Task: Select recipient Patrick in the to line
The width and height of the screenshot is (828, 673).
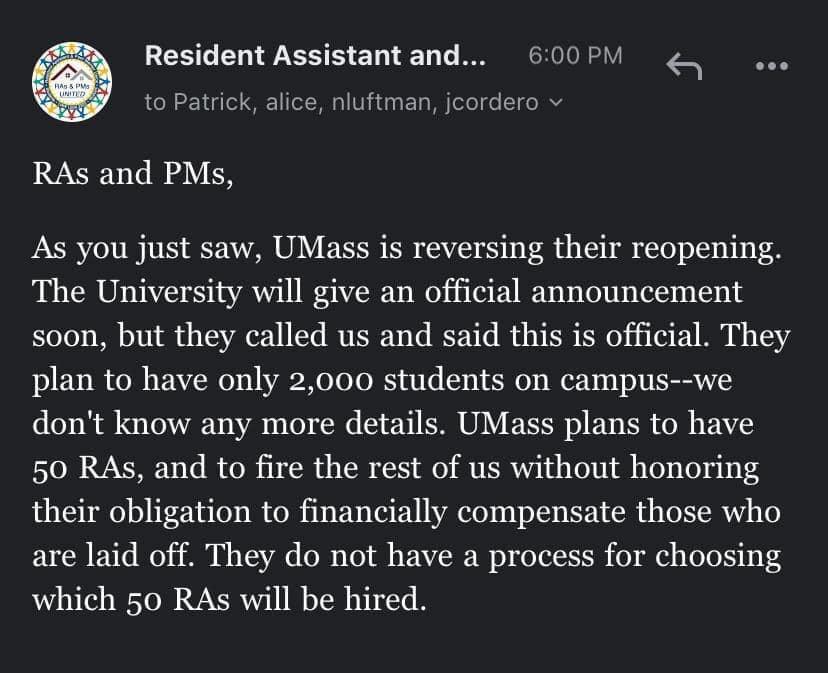Action: [215, 102]
